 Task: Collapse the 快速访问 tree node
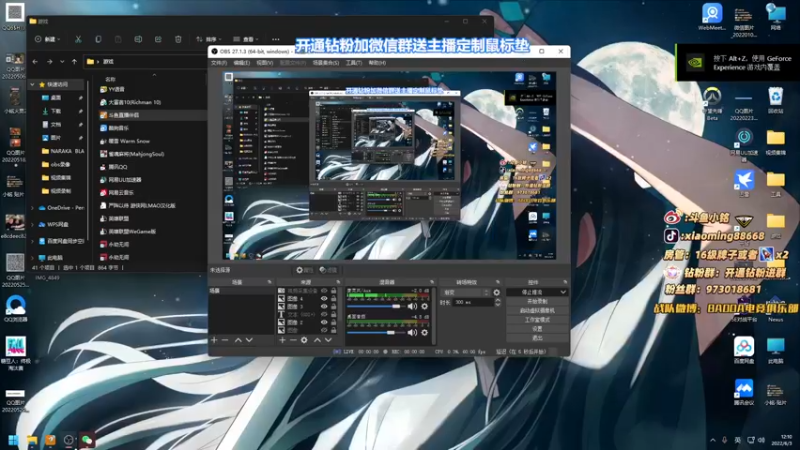[33, 84]
